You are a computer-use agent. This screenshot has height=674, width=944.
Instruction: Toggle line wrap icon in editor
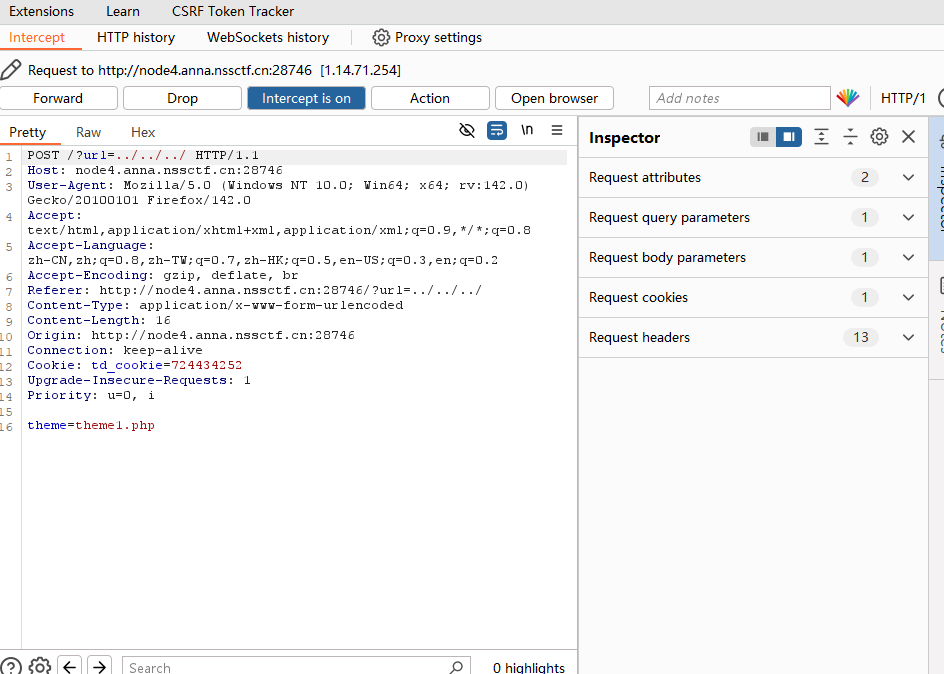497,131
